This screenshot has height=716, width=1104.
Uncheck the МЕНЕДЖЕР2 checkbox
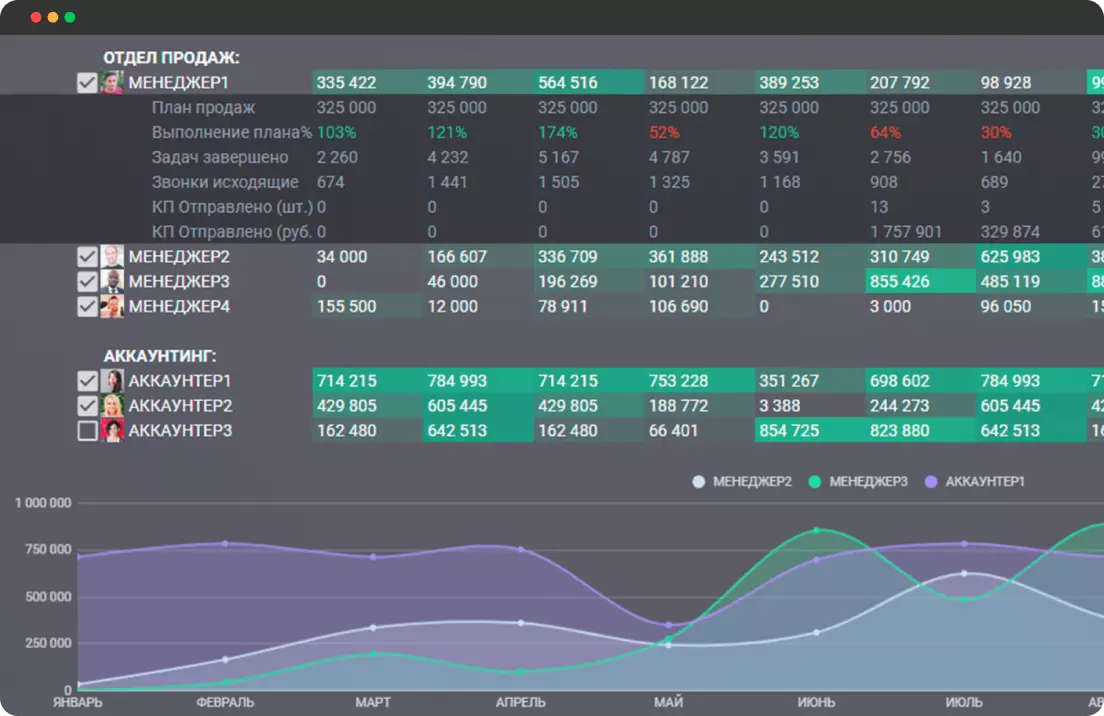87,256
